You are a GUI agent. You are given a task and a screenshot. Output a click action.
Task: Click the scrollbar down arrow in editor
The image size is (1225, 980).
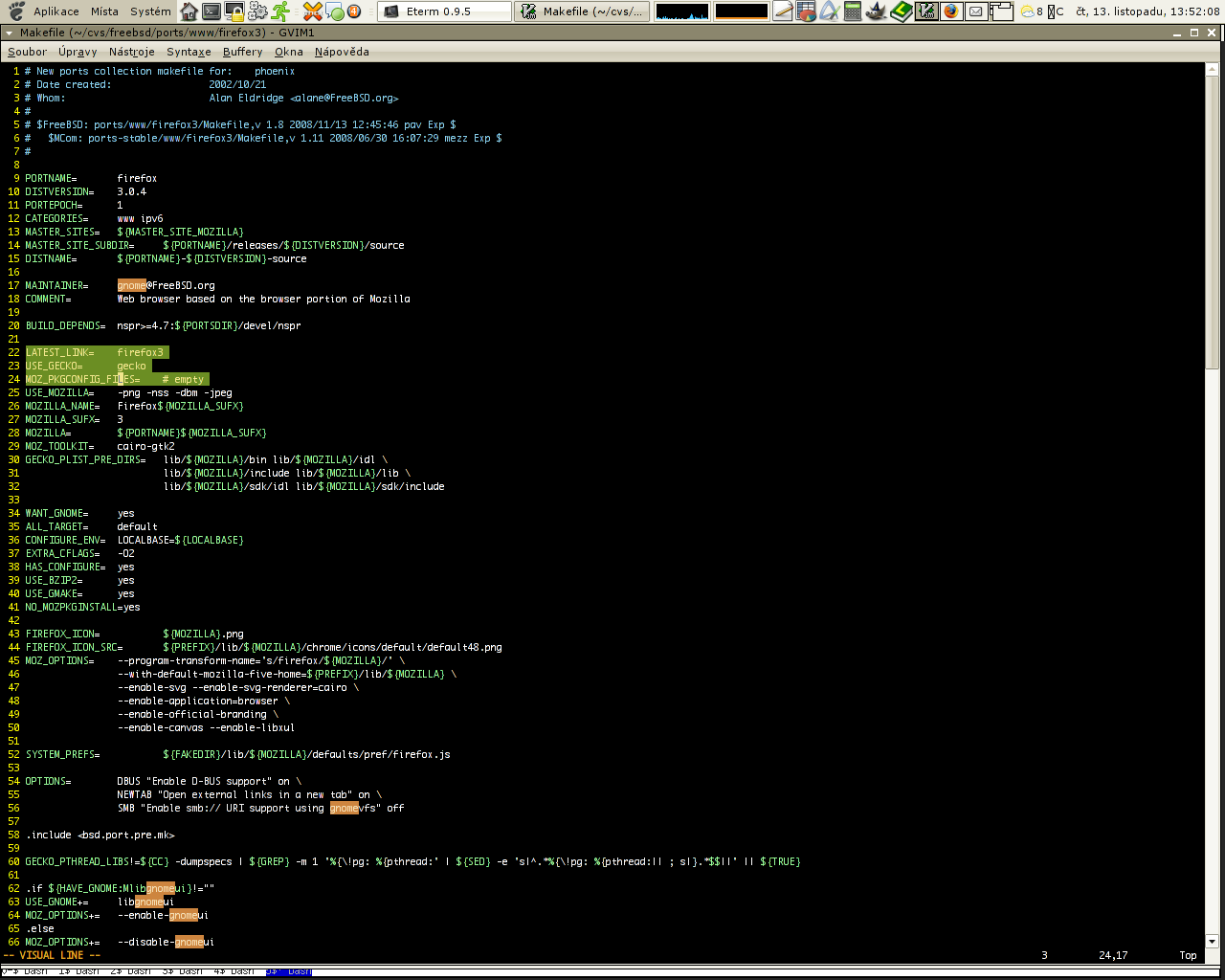[1212, 941]
